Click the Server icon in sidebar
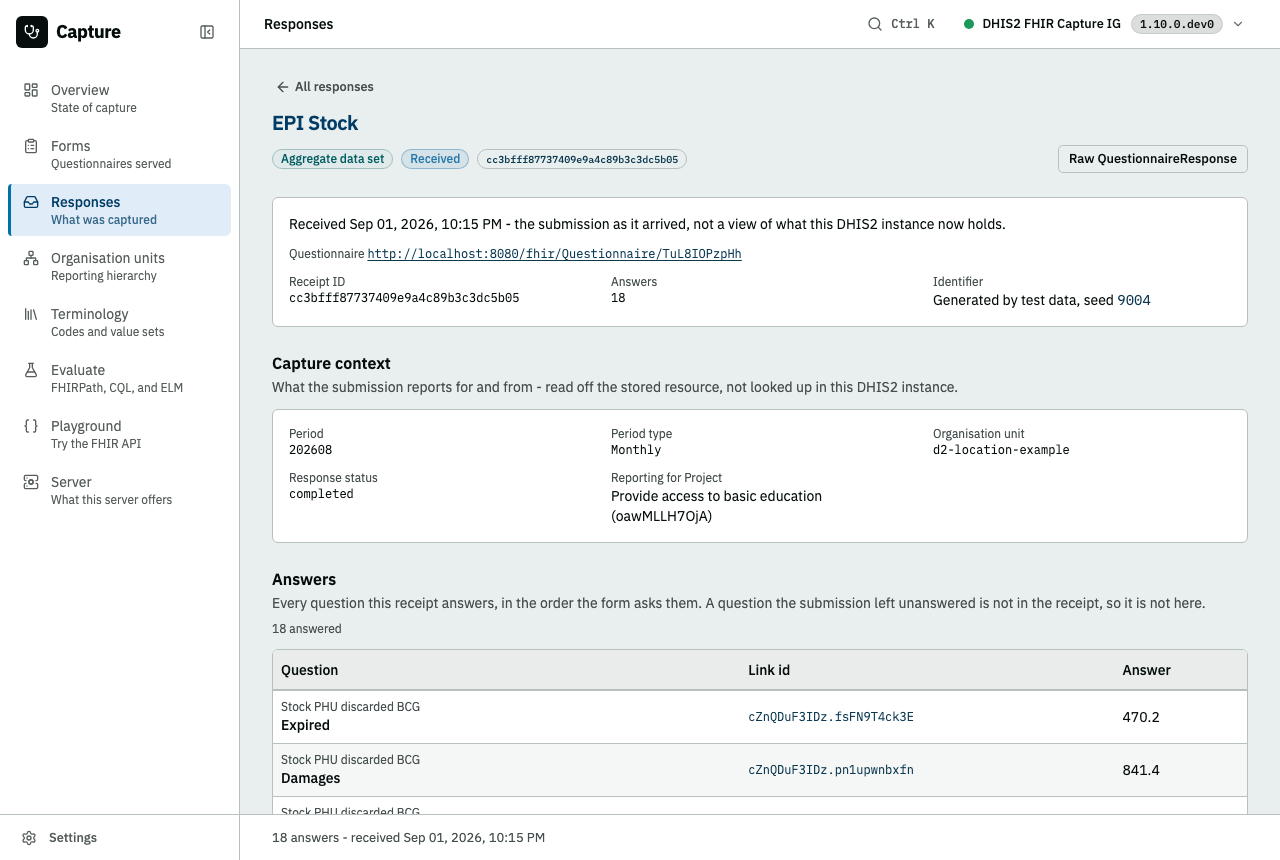 click(x=31, y=482)
